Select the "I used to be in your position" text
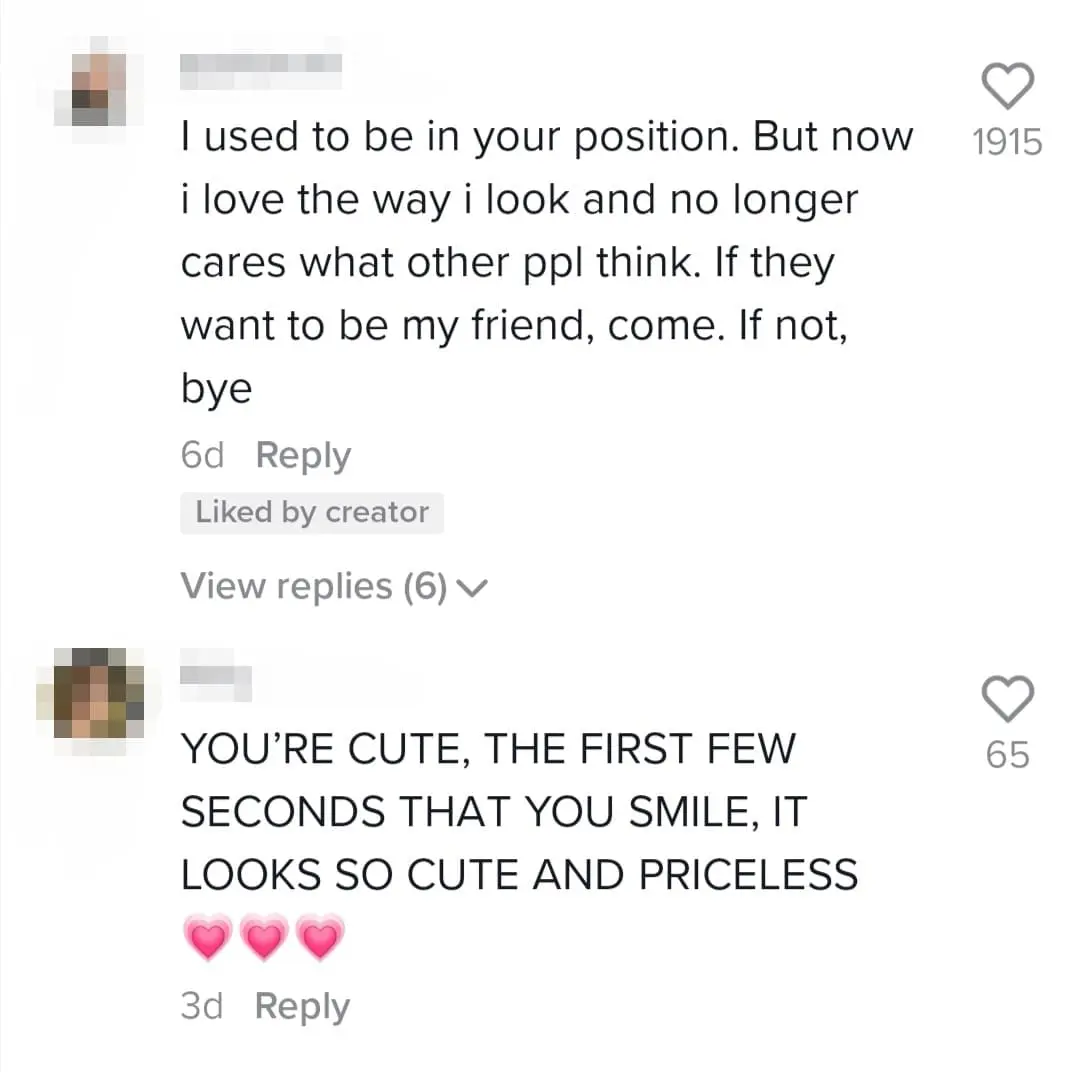1080x1072 pixels. (546, 138)
